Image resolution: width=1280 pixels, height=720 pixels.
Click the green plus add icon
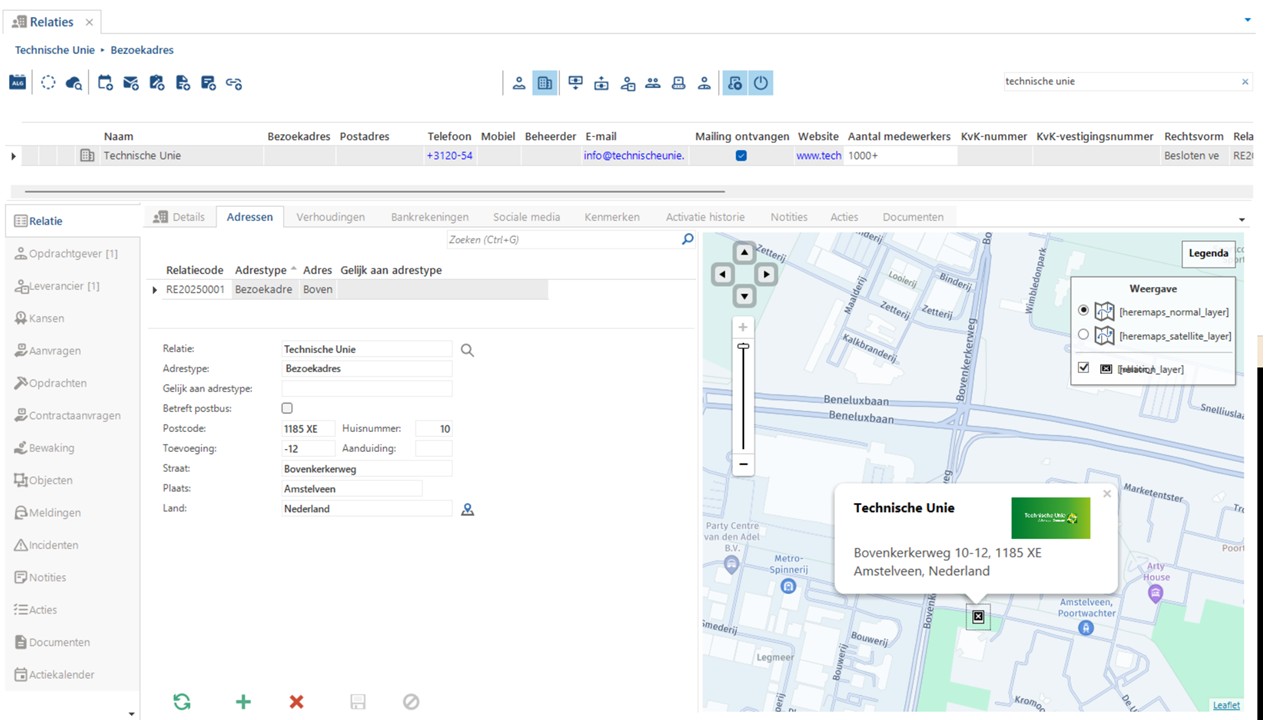(243, 702)
